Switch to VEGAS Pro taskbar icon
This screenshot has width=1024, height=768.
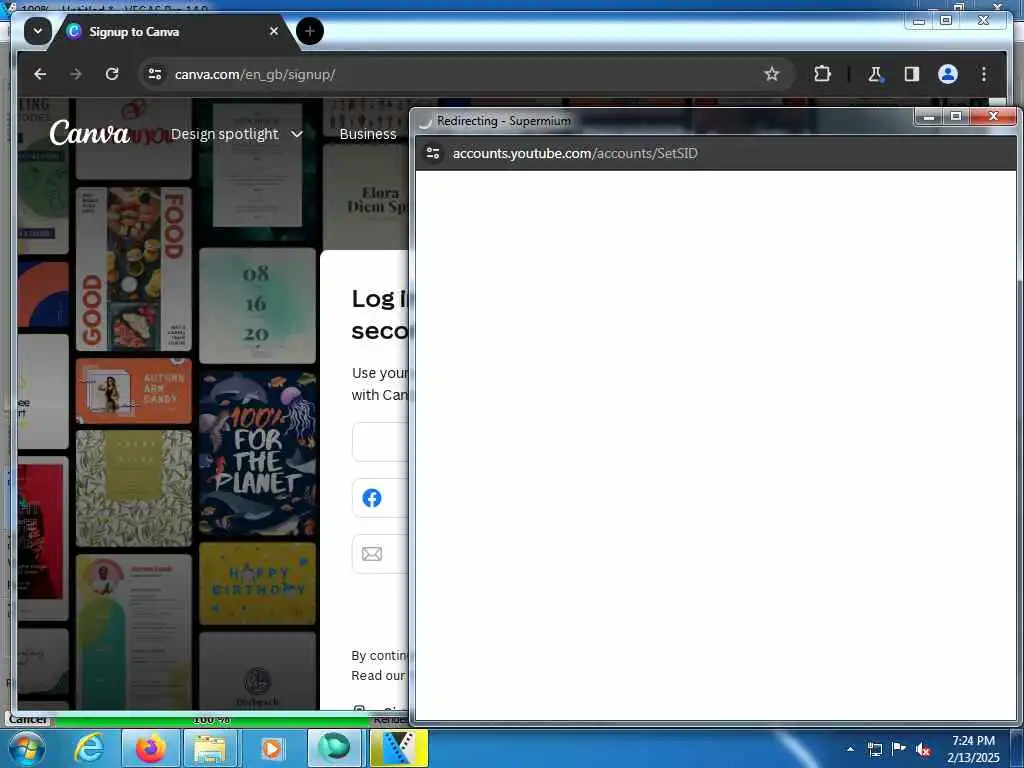(x=398, y=748)
